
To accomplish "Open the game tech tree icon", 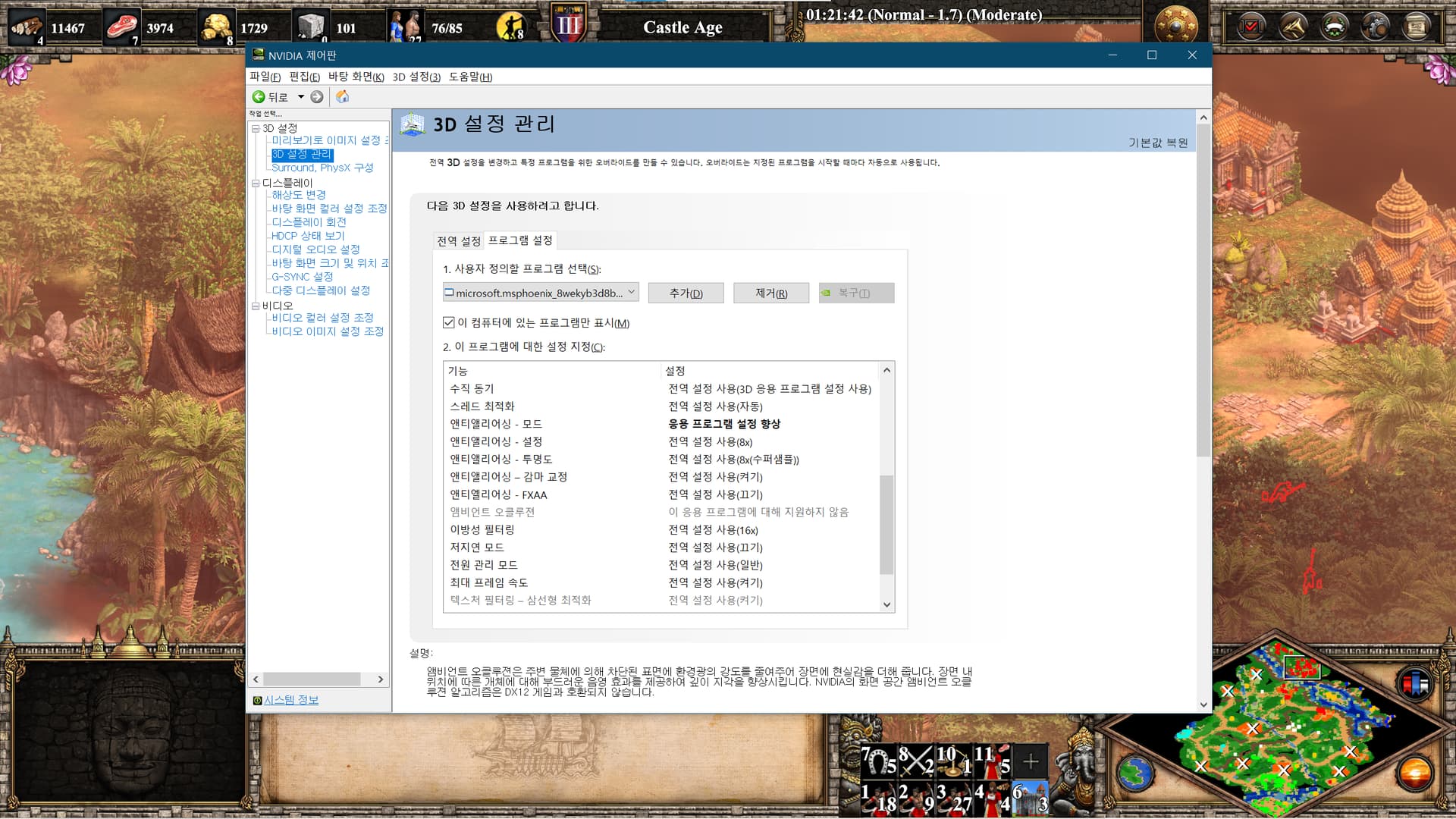I will 1293,27.
